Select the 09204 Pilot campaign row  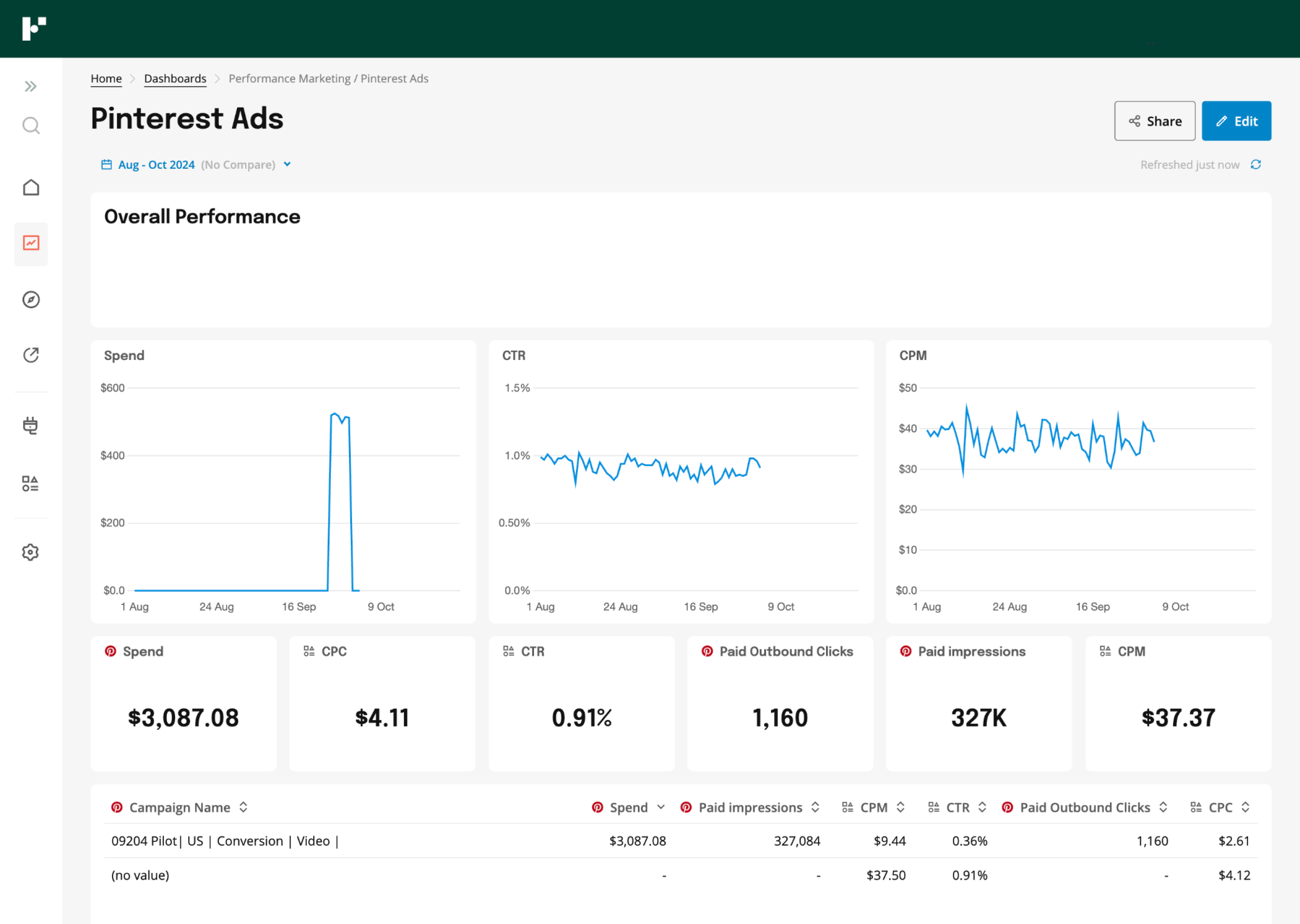225,841
